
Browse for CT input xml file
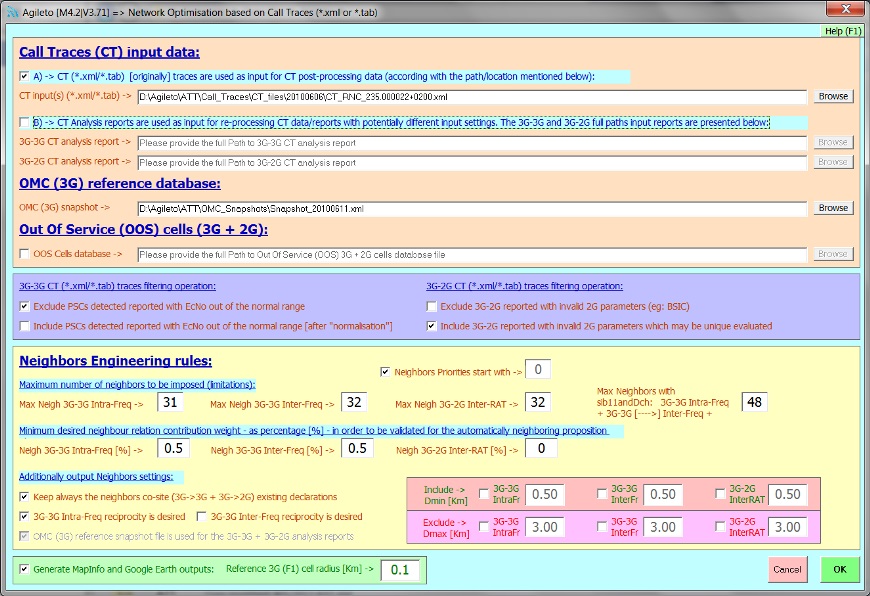[x=833, y=97]
